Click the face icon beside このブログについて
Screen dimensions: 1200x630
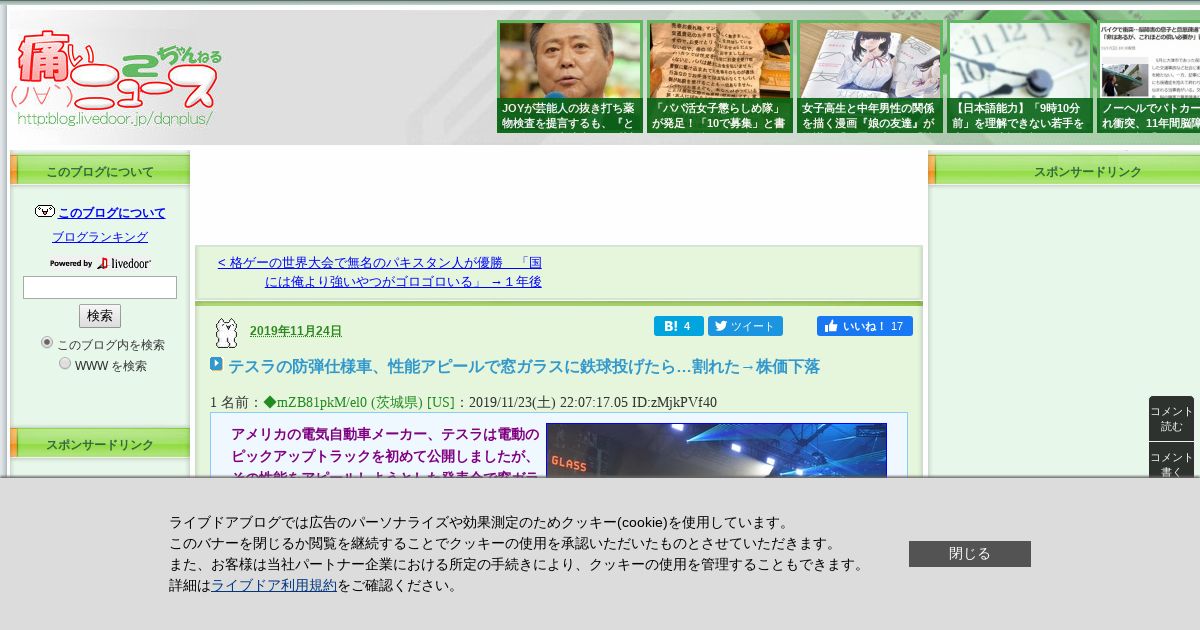45,212
